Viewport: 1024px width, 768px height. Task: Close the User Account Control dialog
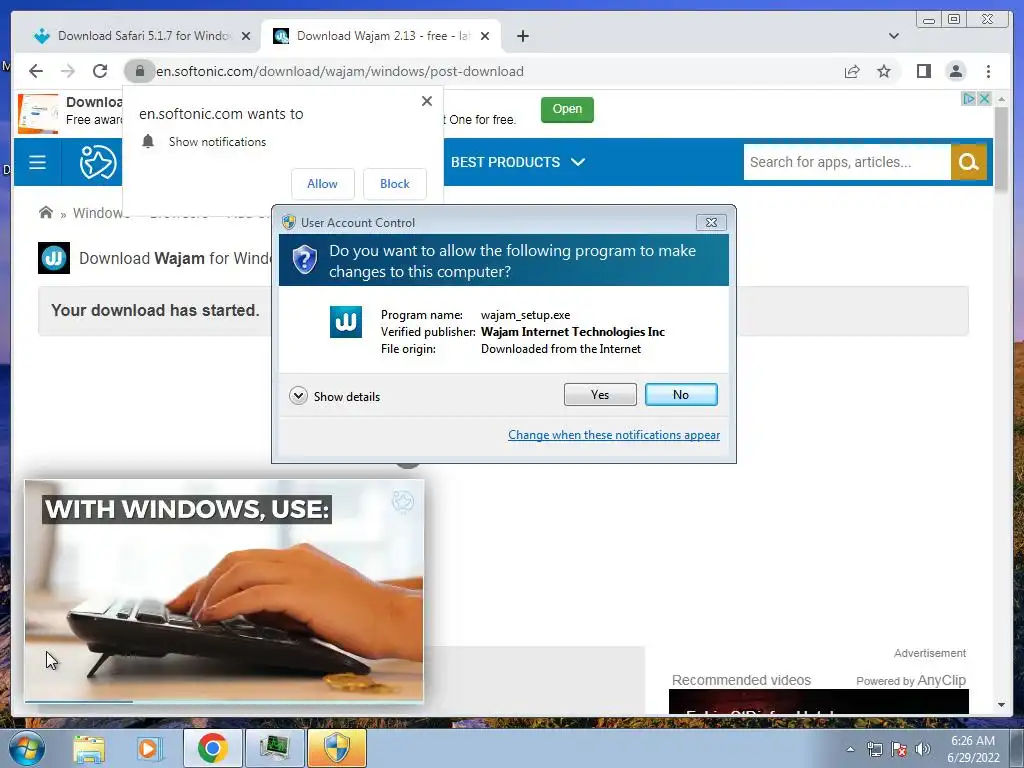pyautogui.click(x=711, y=223)
